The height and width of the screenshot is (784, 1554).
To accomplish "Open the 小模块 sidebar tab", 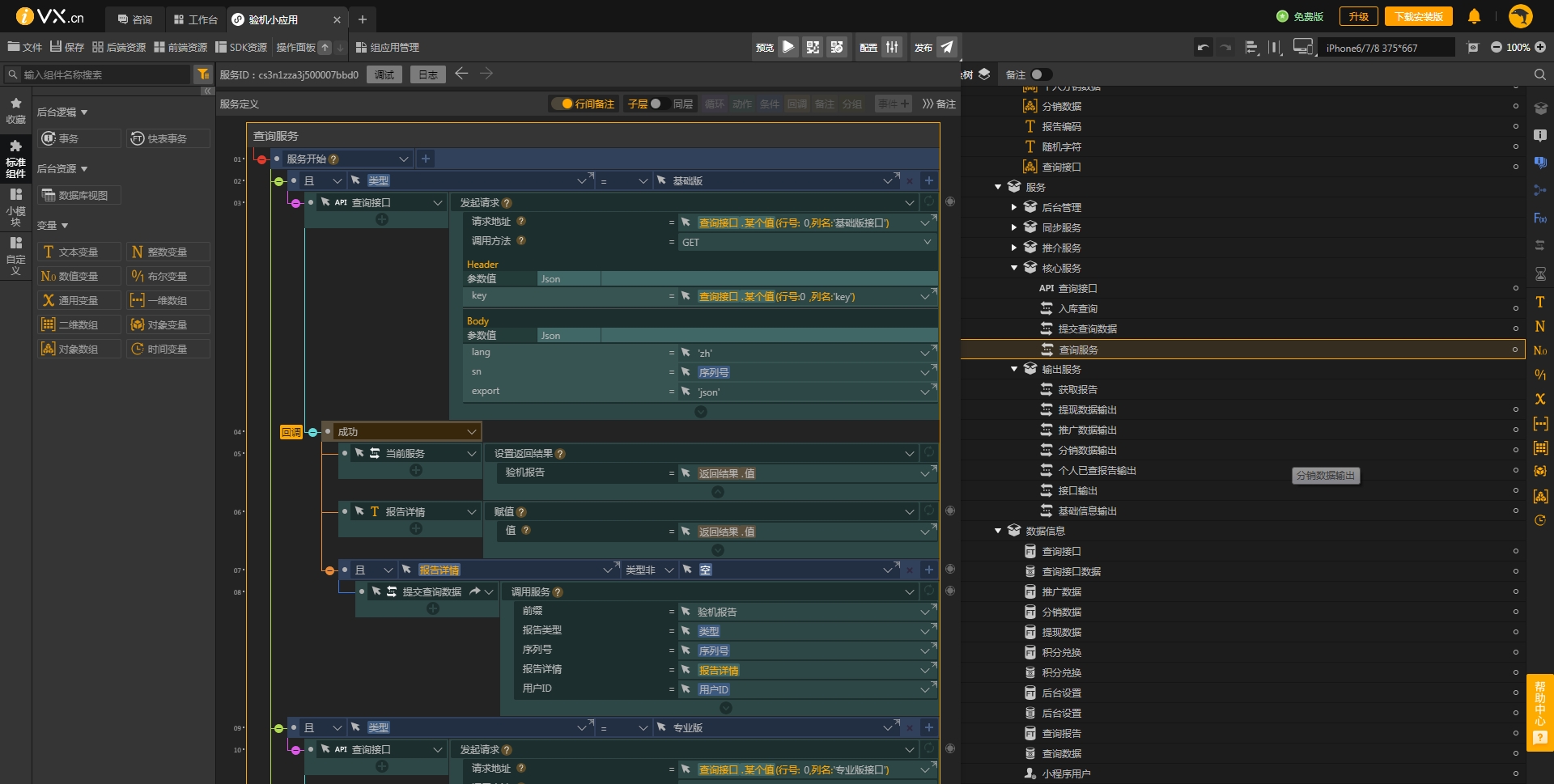I will tap(15, 206).
